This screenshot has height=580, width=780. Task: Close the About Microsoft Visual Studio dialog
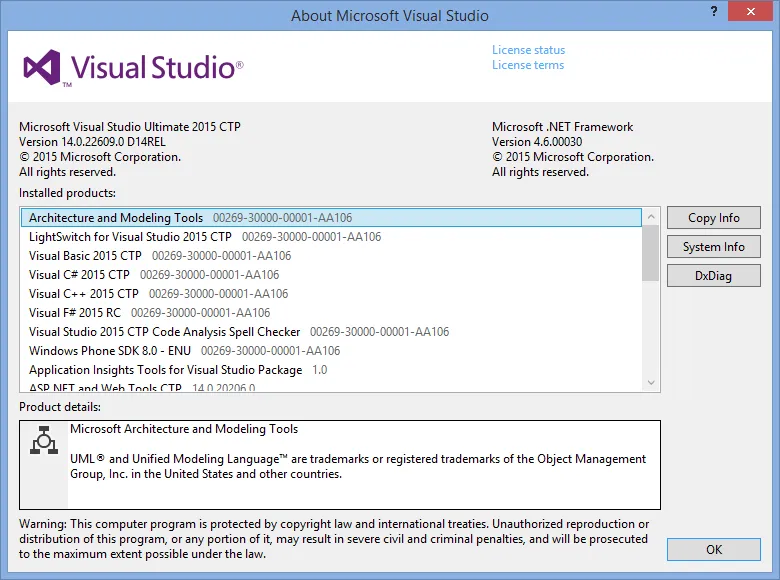click(x=751, y=11)
